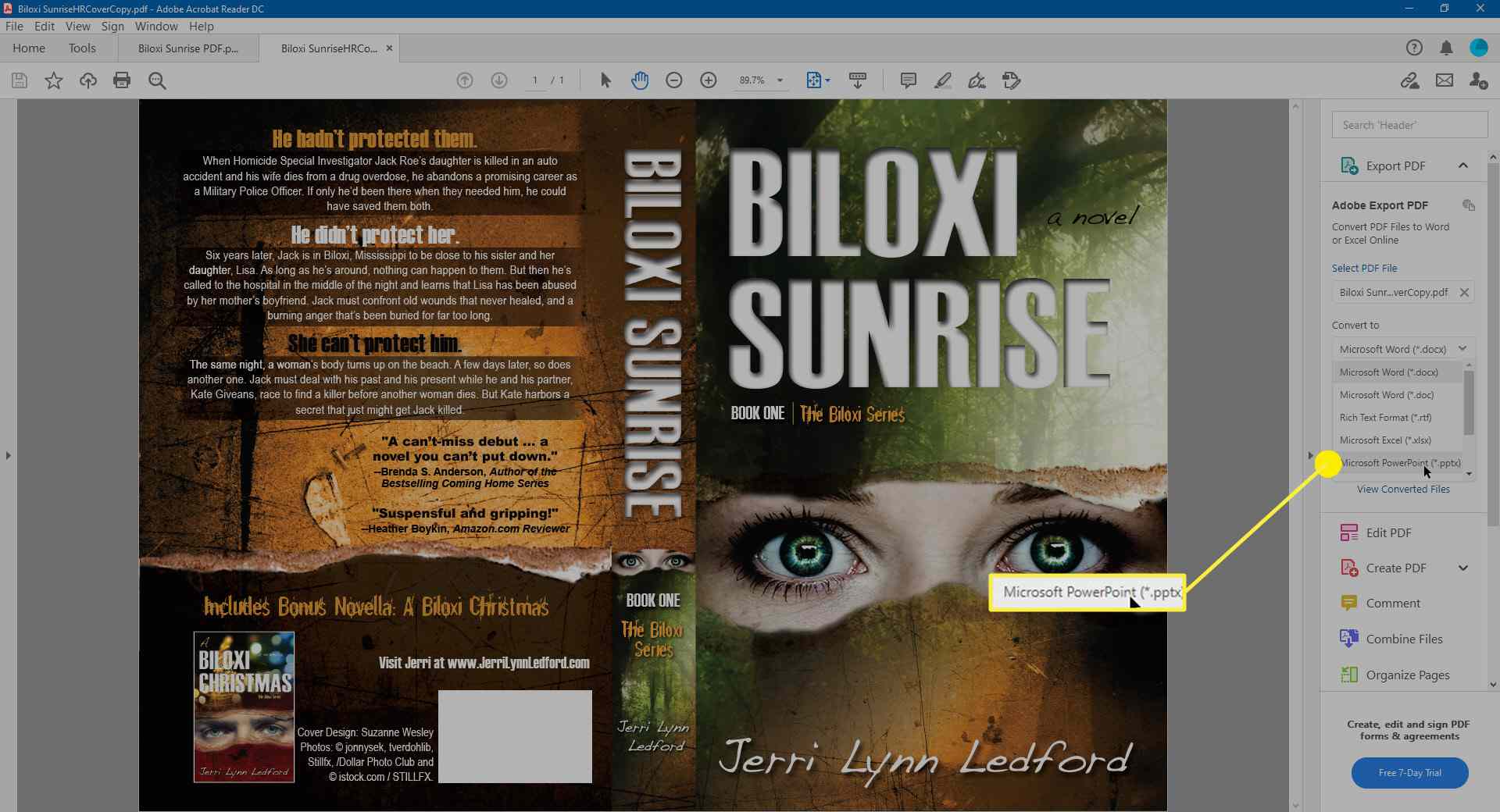Open the Create PDF tool

(x=1395, y=568)
